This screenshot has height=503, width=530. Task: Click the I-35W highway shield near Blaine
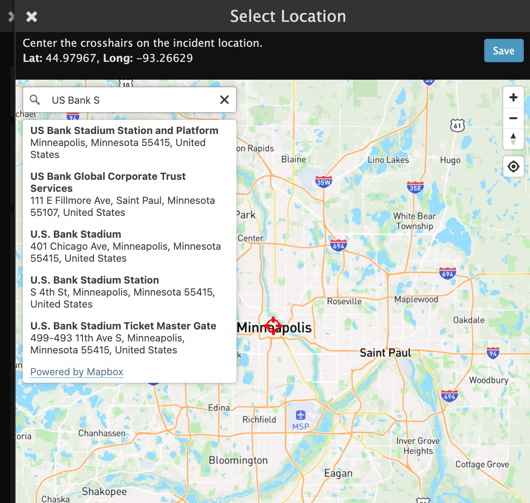tap(323, 182)
